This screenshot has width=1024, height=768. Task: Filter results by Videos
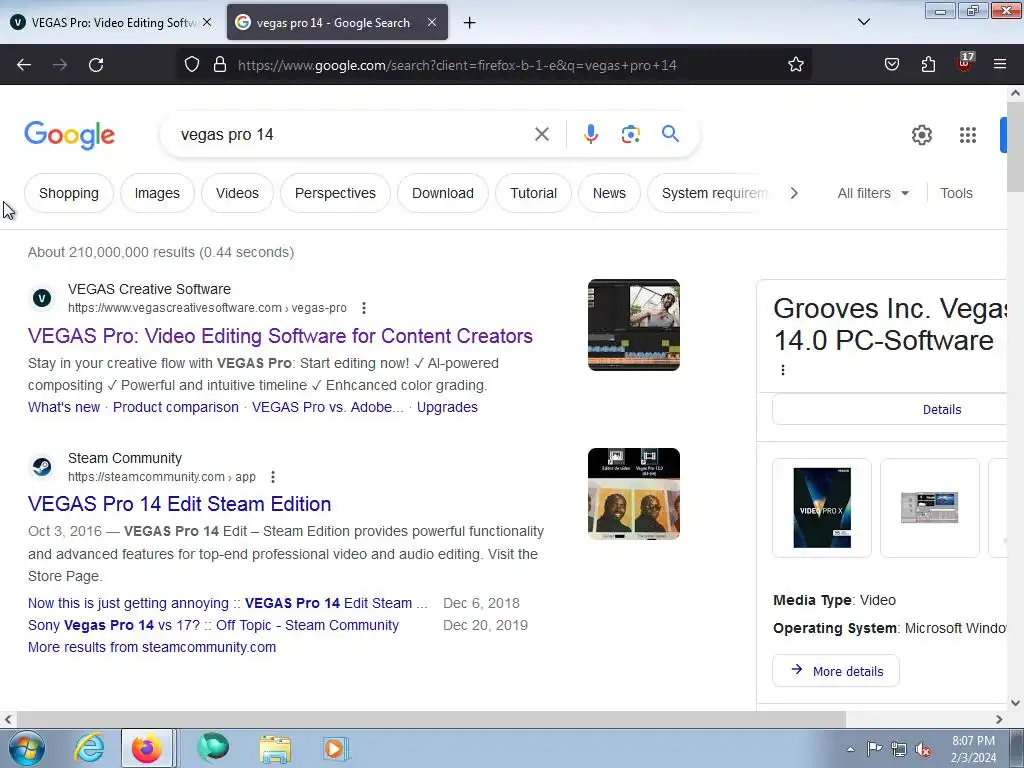pyautogui.click(x=237, y=193)
